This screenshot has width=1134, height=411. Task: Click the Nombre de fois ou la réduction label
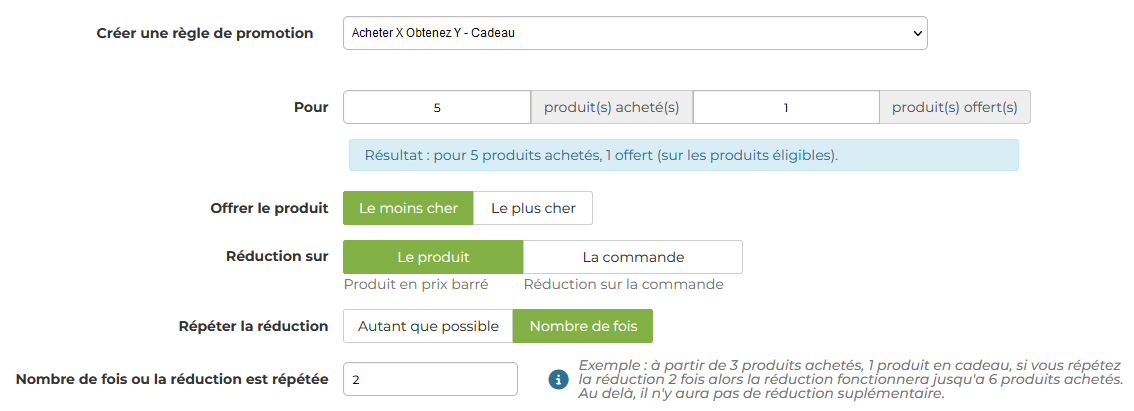coord(172,378)
